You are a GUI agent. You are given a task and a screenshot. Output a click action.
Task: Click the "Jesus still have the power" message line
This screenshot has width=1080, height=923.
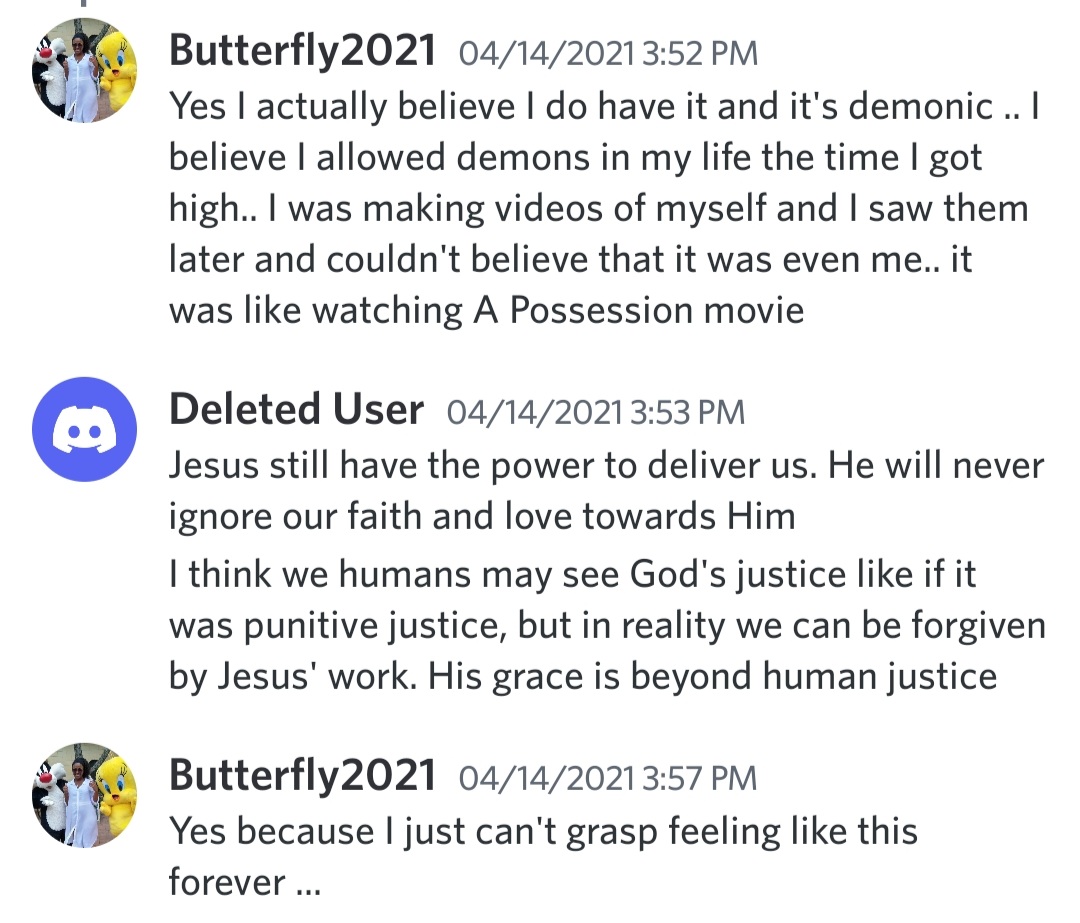(606, 465)
